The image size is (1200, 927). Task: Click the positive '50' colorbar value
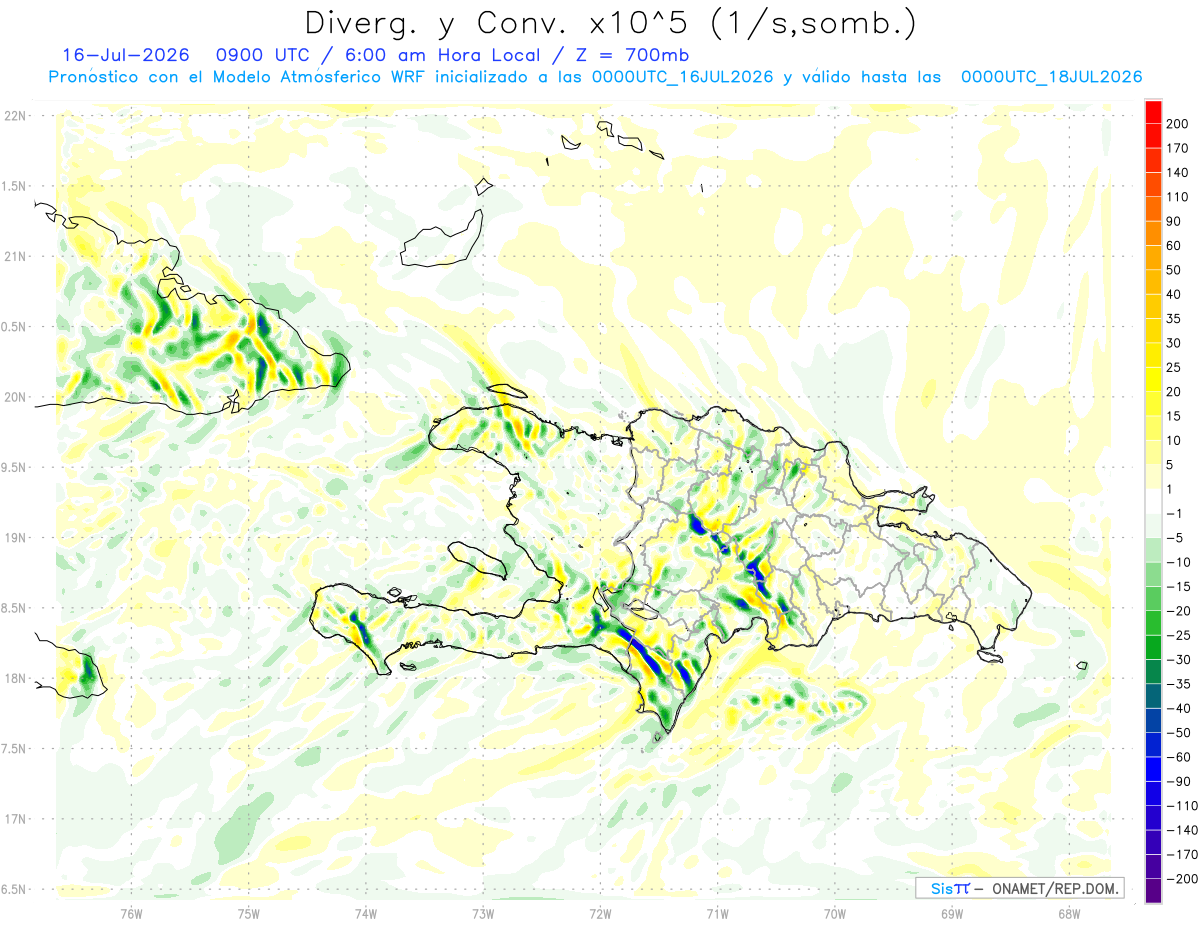[x=1174, y=270]
